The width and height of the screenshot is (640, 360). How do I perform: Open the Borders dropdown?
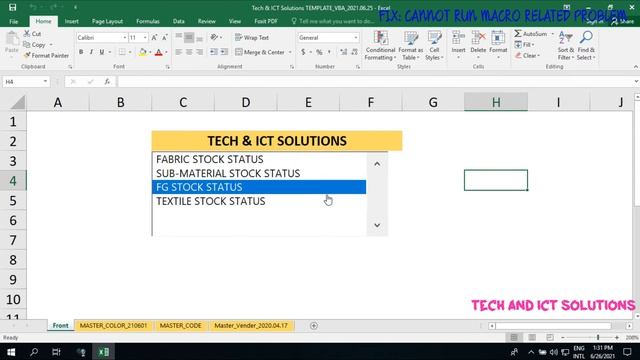tap(130, 52)
